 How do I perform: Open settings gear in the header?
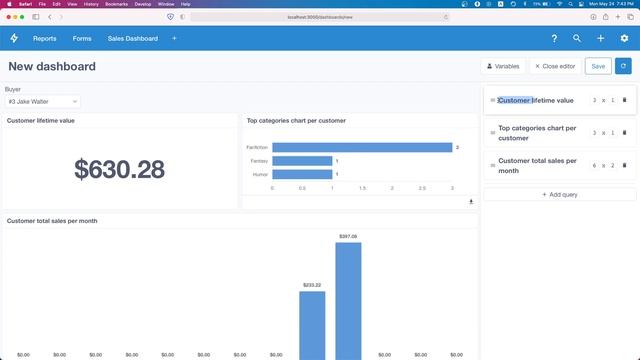click(x=624, y=38)
